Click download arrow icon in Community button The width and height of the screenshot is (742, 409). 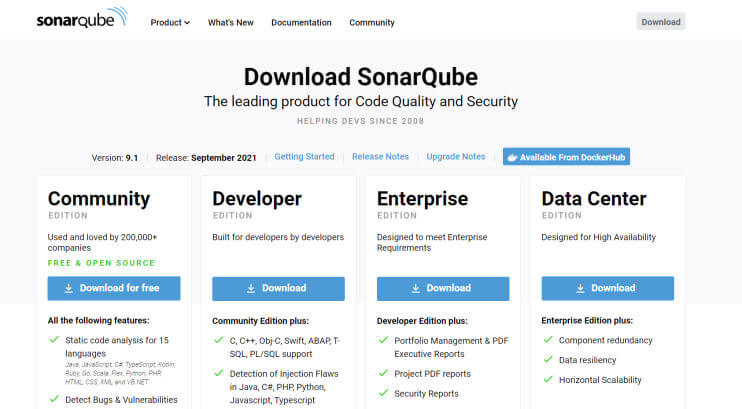69,288
